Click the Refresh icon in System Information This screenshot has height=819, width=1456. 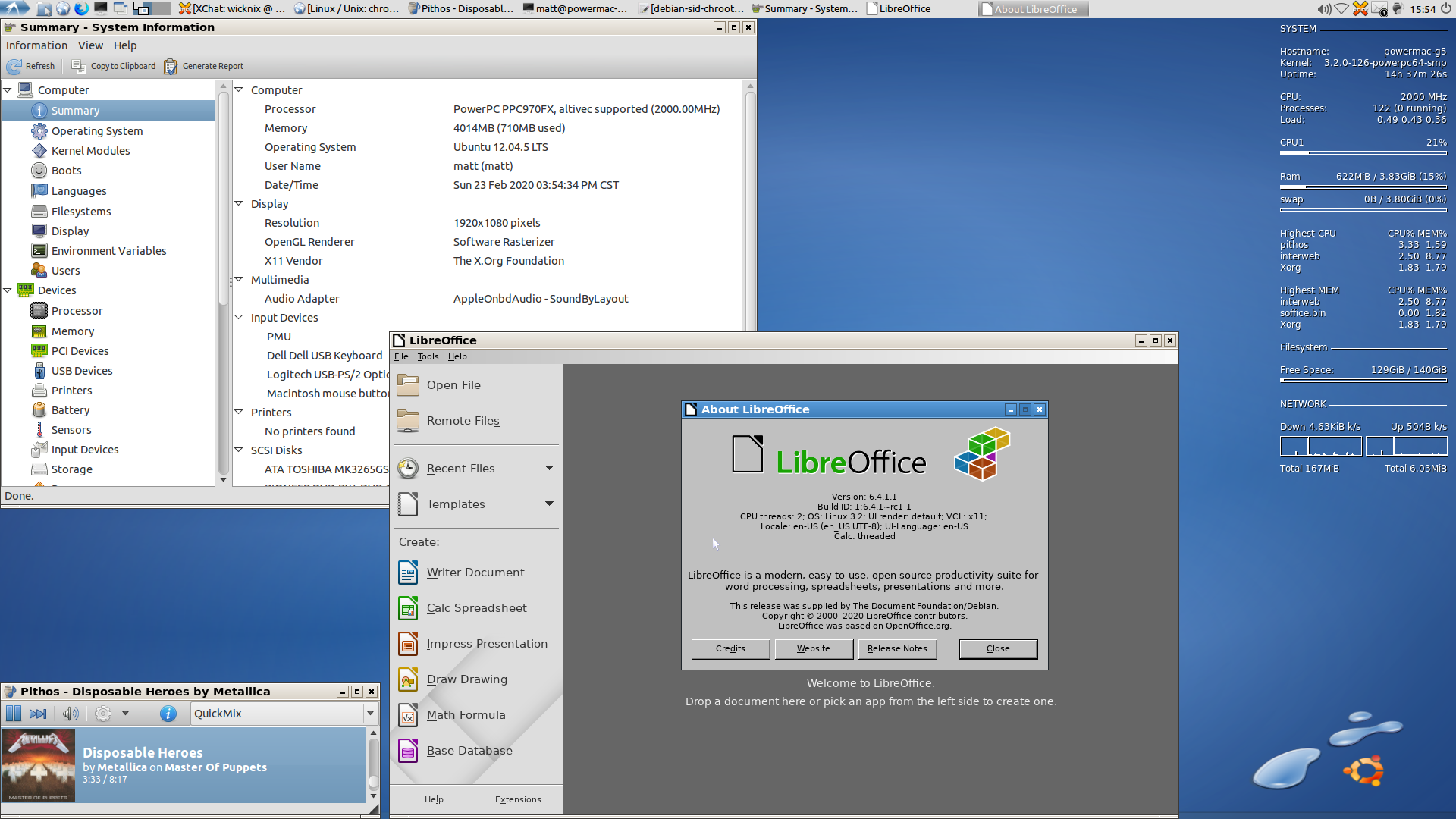(x=14, y=67)
